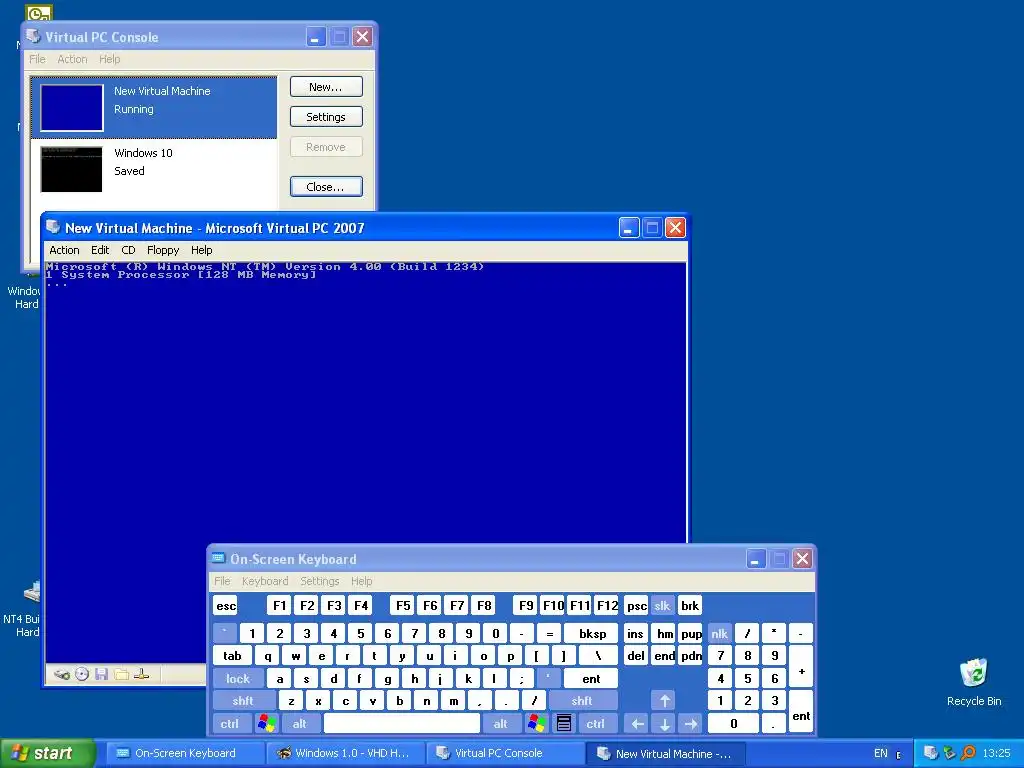Click the New... button in Virtual PC Console

326,87
